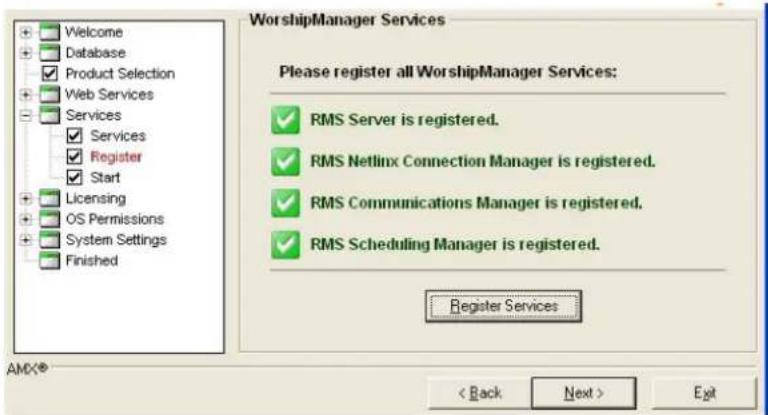Go to previous page with Back
Screen dimensions: 768x415
click(x=480, y=393)
